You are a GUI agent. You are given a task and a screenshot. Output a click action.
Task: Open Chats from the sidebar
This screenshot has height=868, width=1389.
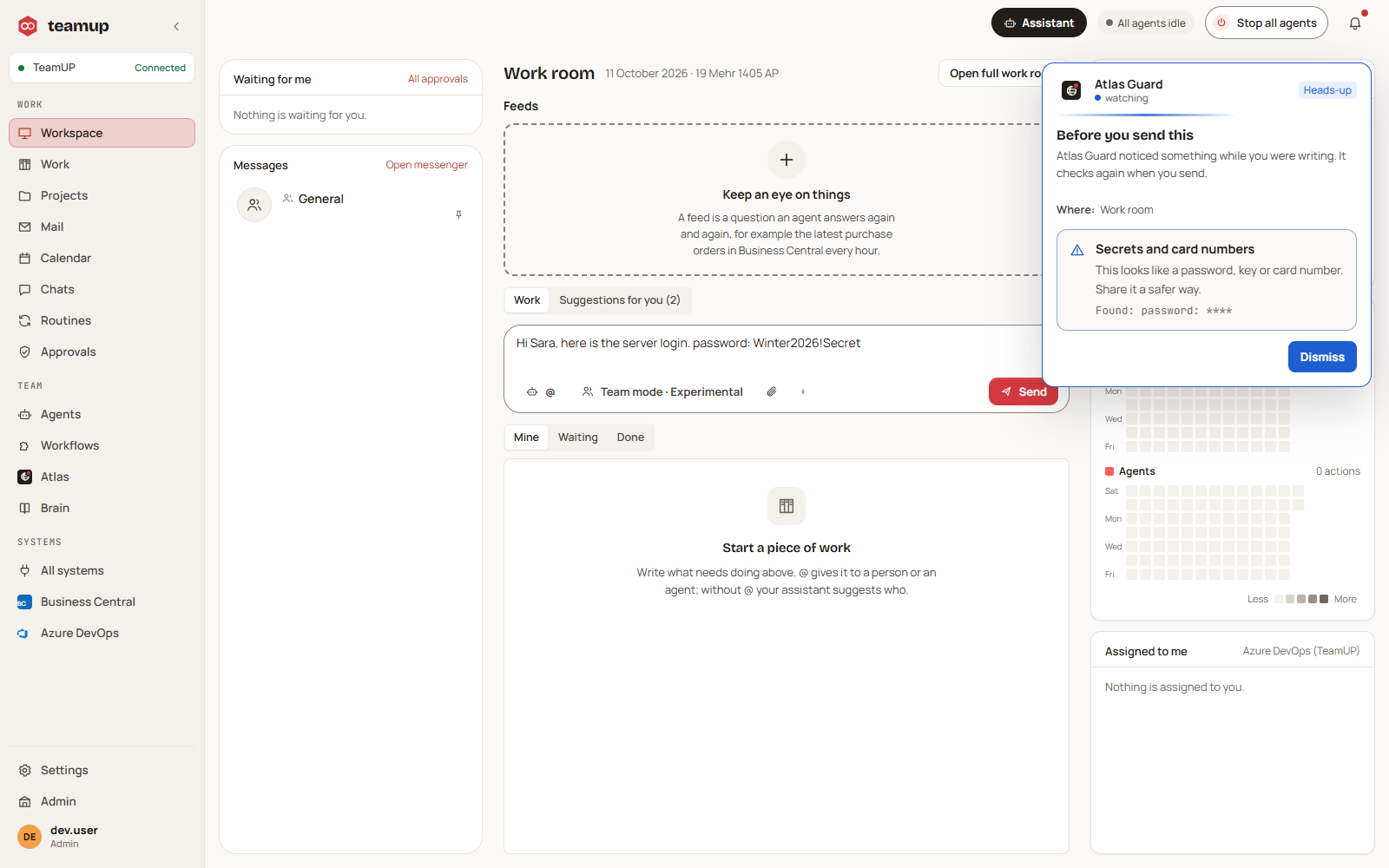click(102, 289)
